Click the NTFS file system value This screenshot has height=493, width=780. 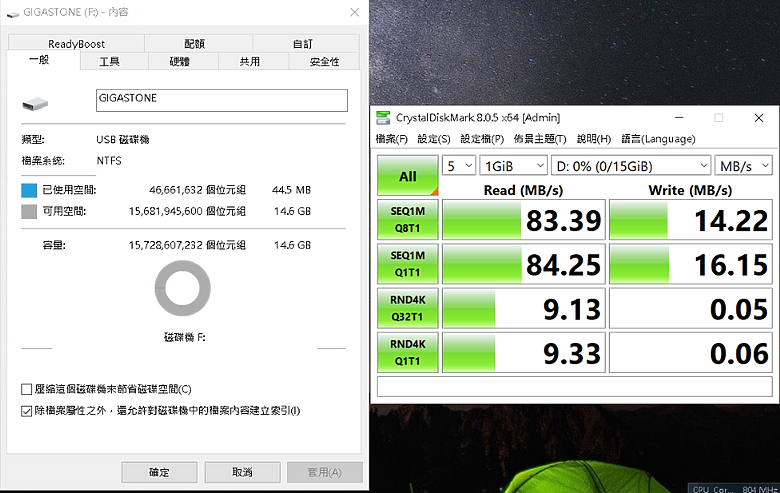(109, 161)
